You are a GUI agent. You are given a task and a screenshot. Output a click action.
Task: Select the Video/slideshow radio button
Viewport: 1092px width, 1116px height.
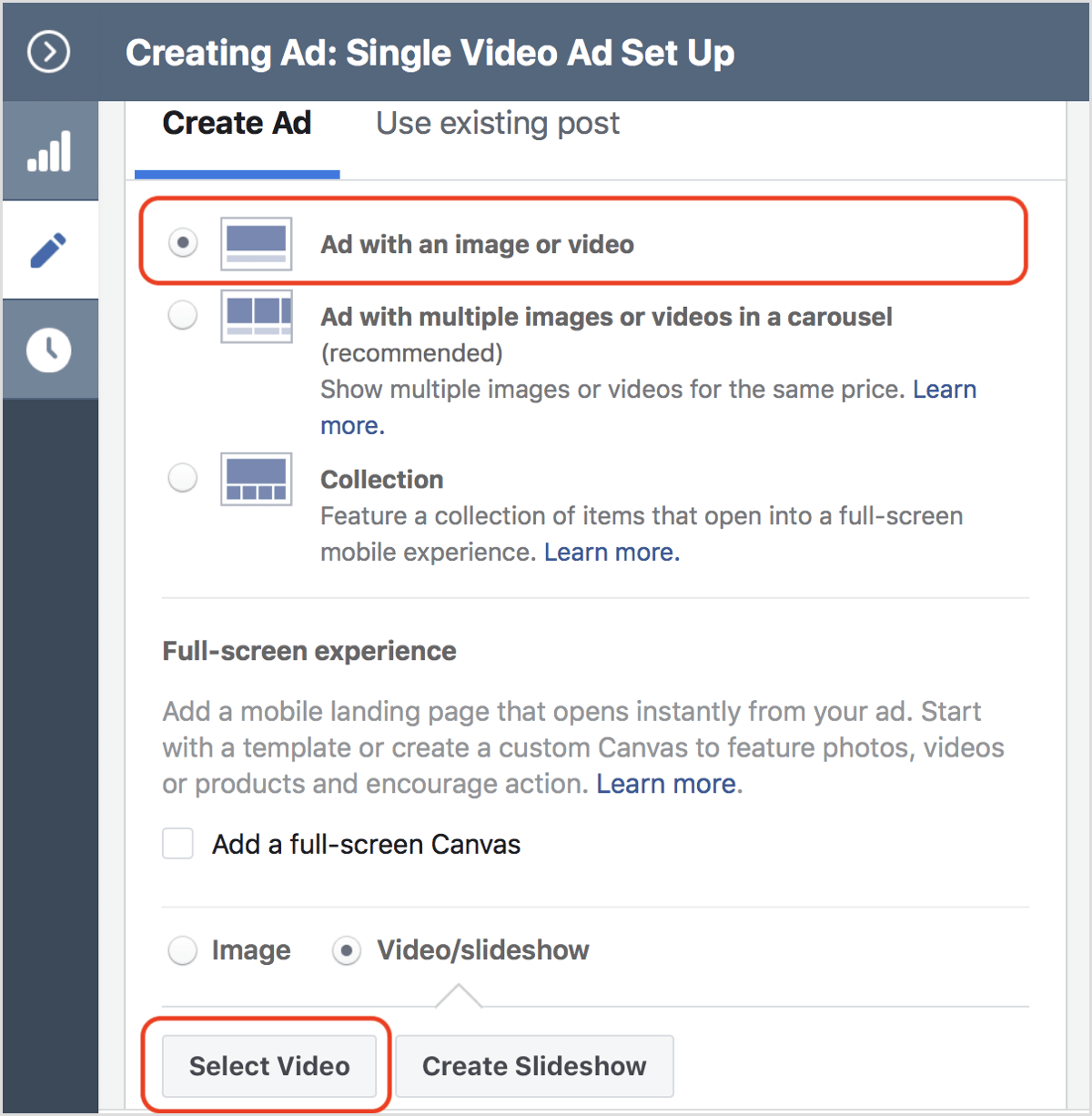pyautogui.click(x=347, y=951)
